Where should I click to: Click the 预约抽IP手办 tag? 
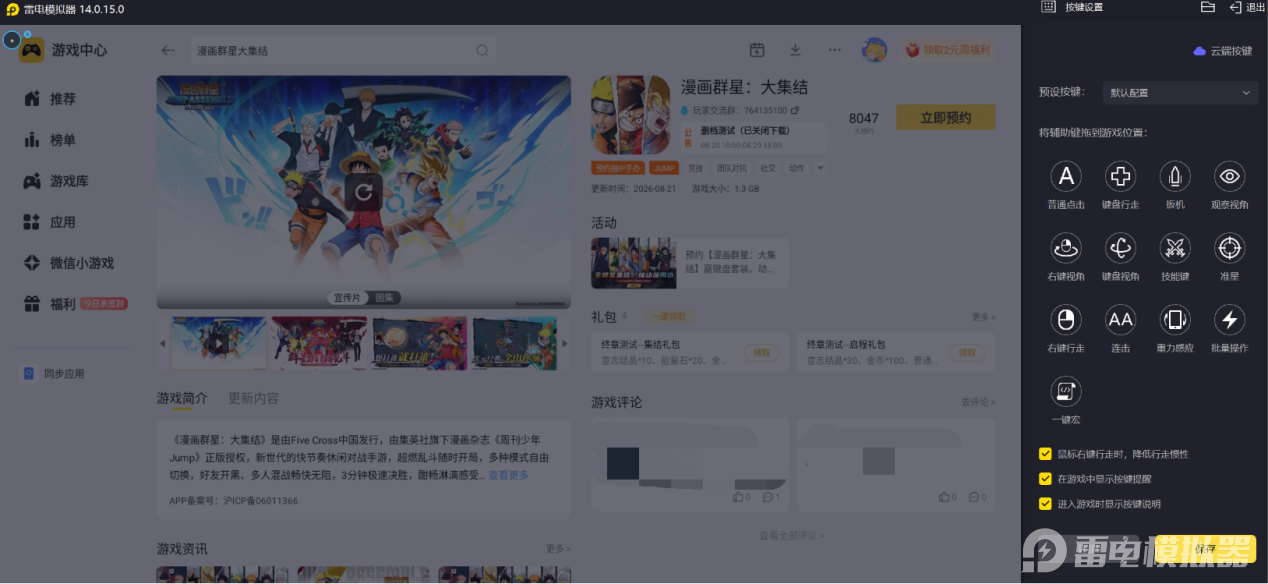(x=618, y=168)
